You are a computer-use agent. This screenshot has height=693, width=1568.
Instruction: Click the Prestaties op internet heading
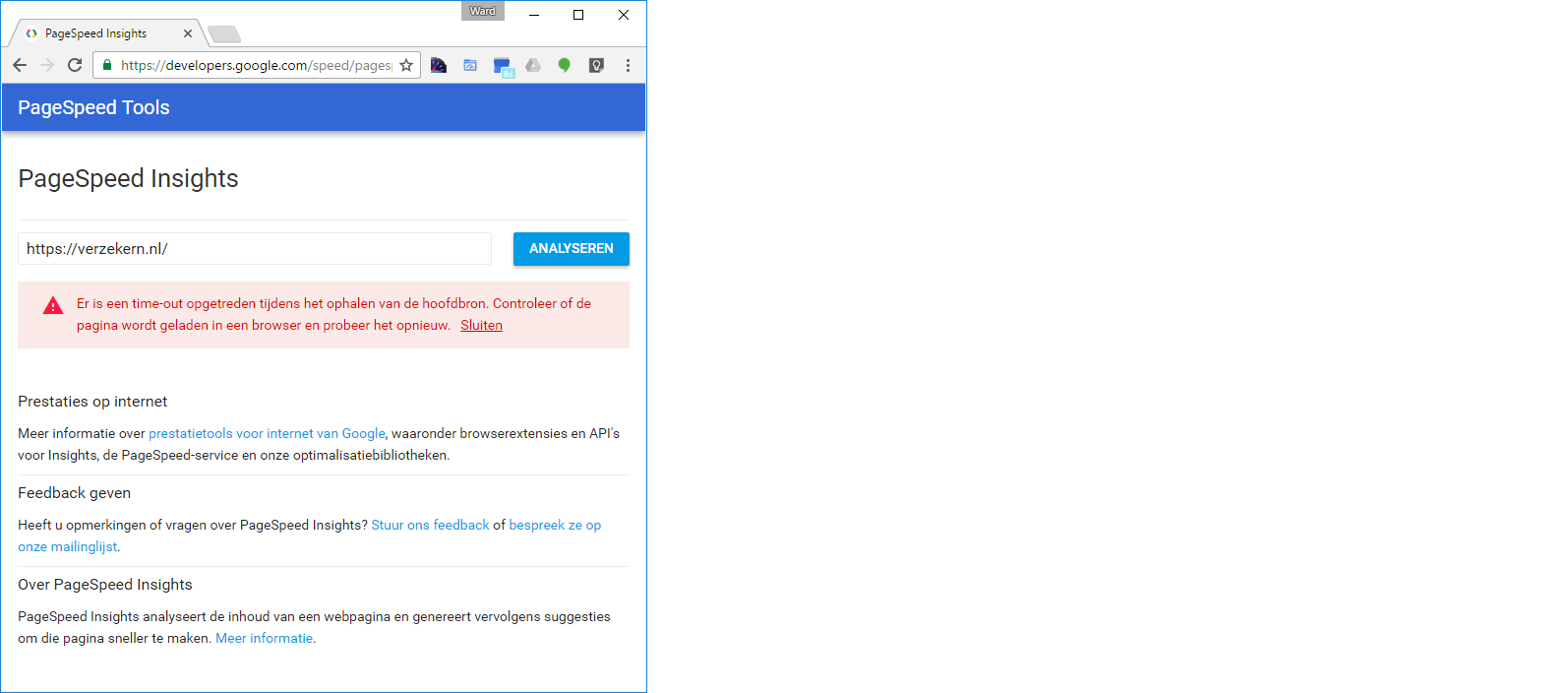pos(92,402)
